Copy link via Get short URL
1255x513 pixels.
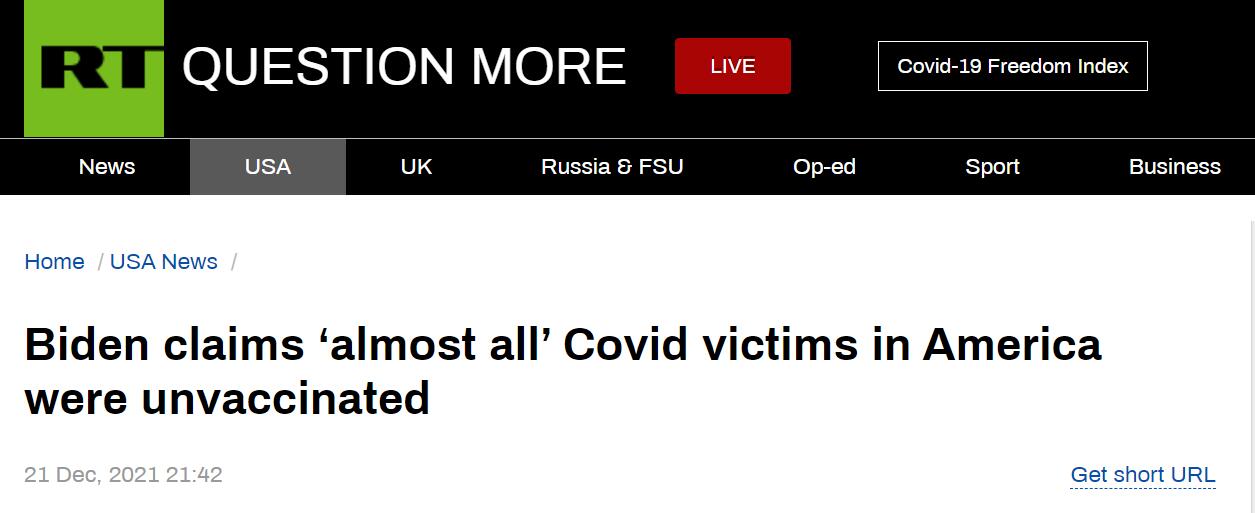[1143, 475]
